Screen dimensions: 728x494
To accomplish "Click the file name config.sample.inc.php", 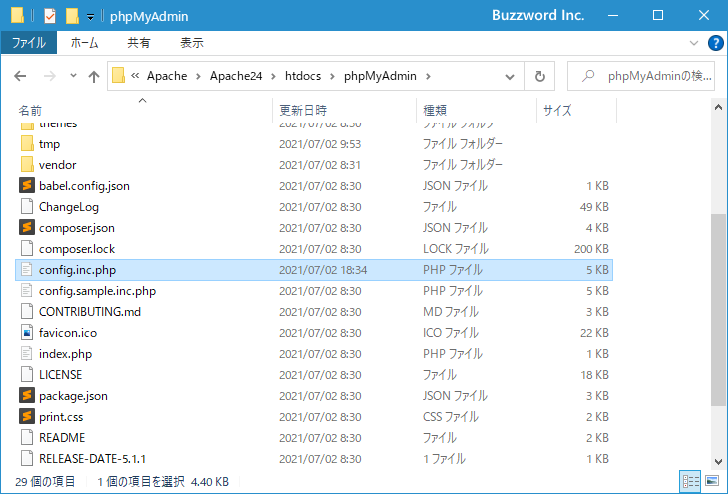I will 98,291.
